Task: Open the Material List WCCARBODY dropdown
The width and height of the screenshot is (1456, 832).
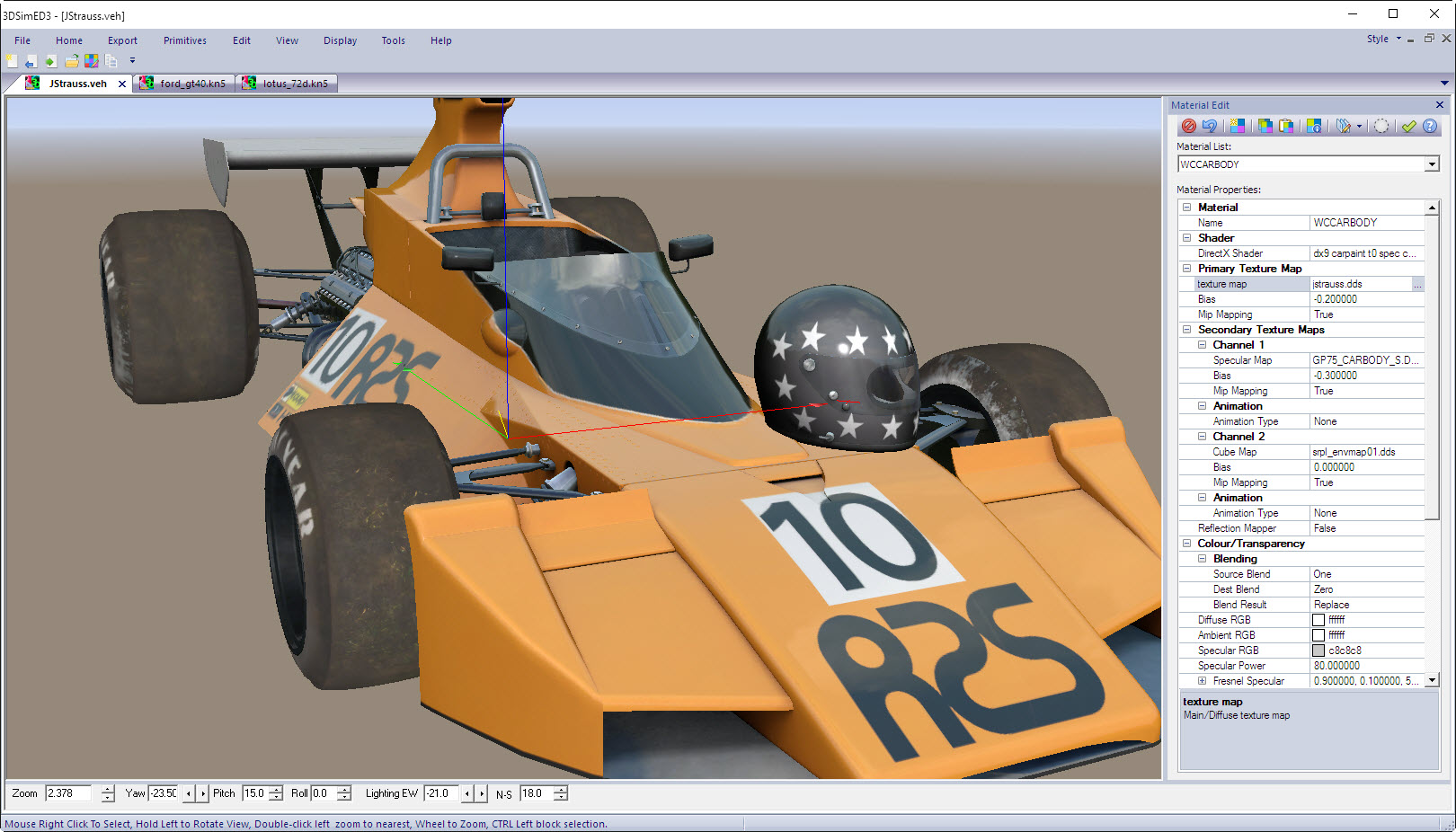Action: (x=1432, y=164)
